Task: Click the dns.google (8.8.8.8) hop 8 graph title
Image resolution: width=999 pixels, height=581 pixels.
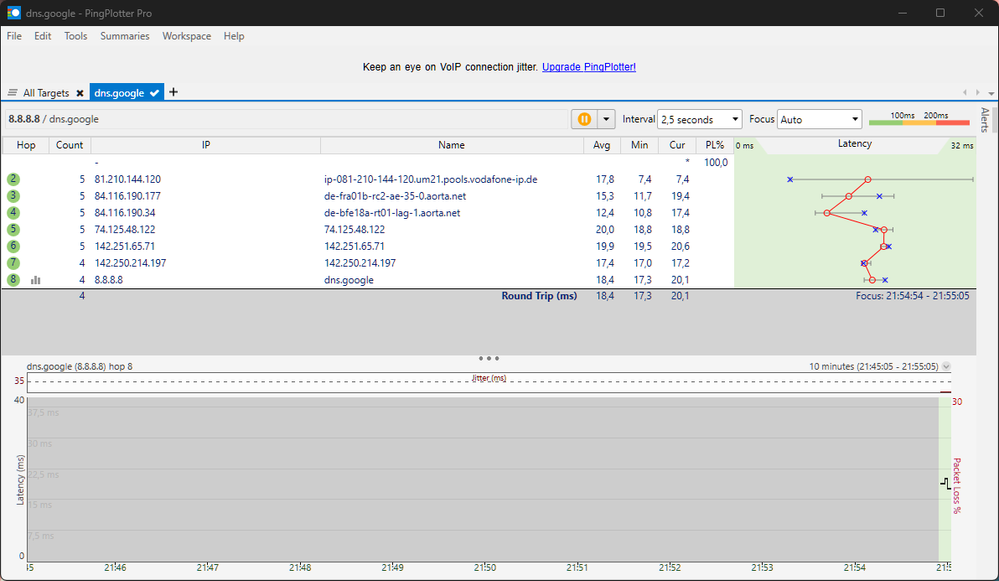Action: point(80,366)
